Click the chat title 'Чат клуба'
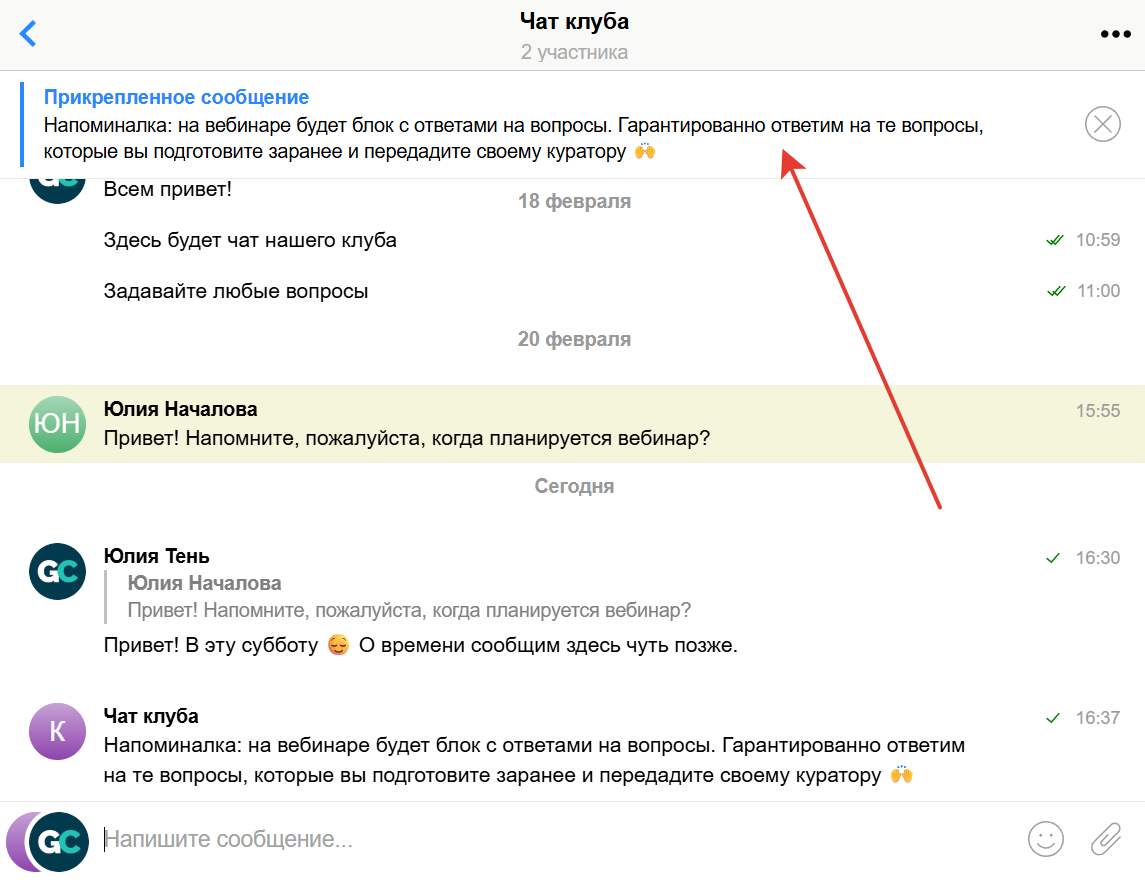 tap(572, 21)
